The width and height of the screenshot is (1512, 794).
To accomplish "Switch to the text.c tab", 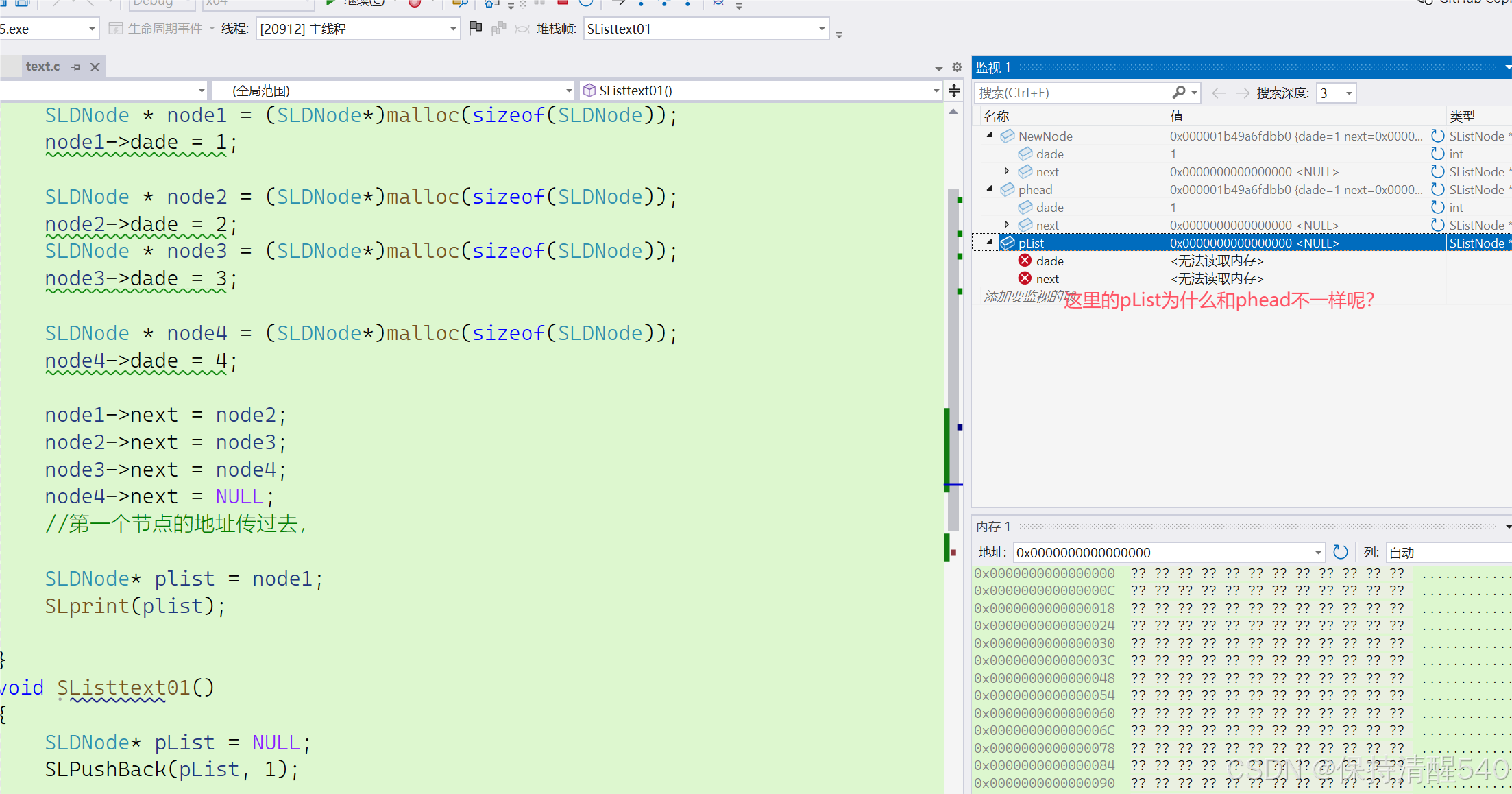I will 42,67.
